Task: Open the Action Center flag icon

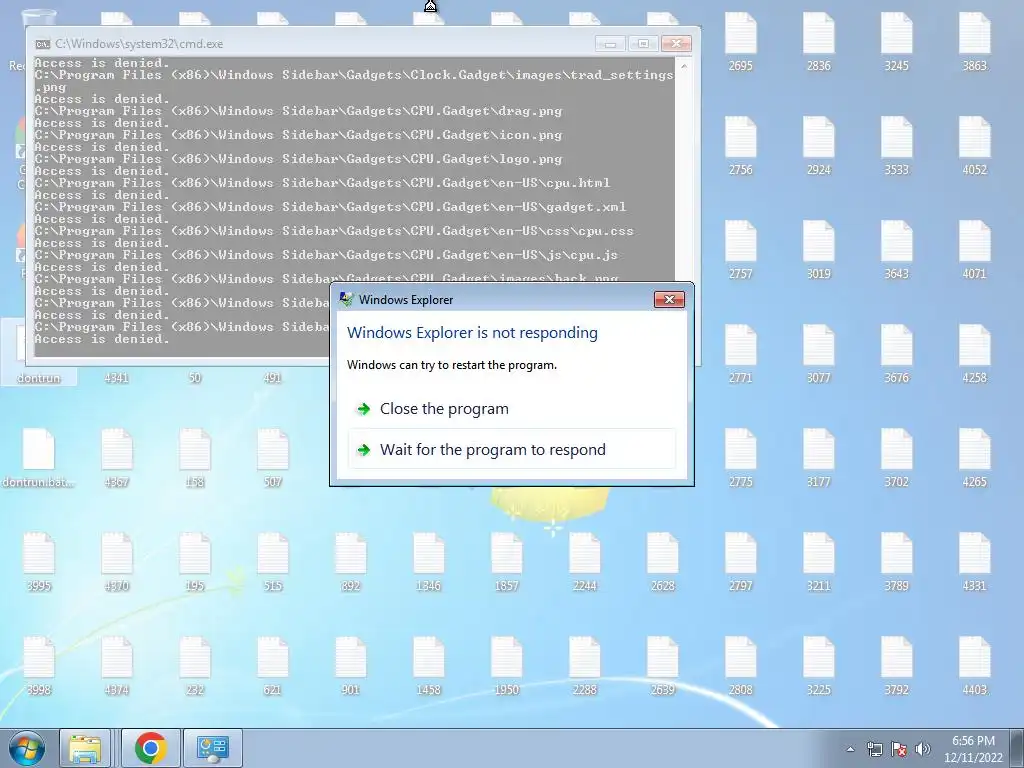Action: pos(899,749)
